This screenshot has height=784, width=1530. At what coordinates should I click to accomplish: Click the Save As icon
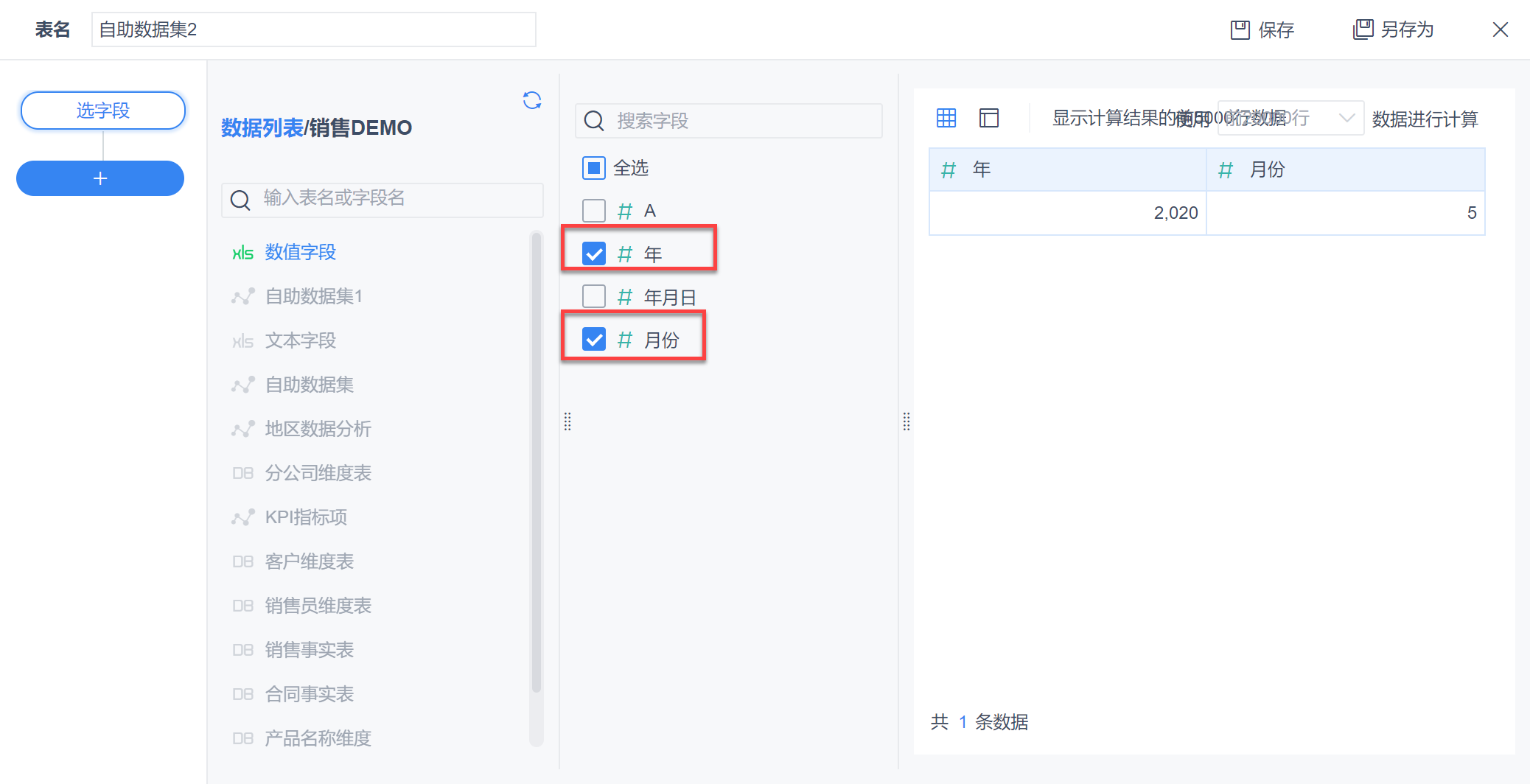point(1363,29)
